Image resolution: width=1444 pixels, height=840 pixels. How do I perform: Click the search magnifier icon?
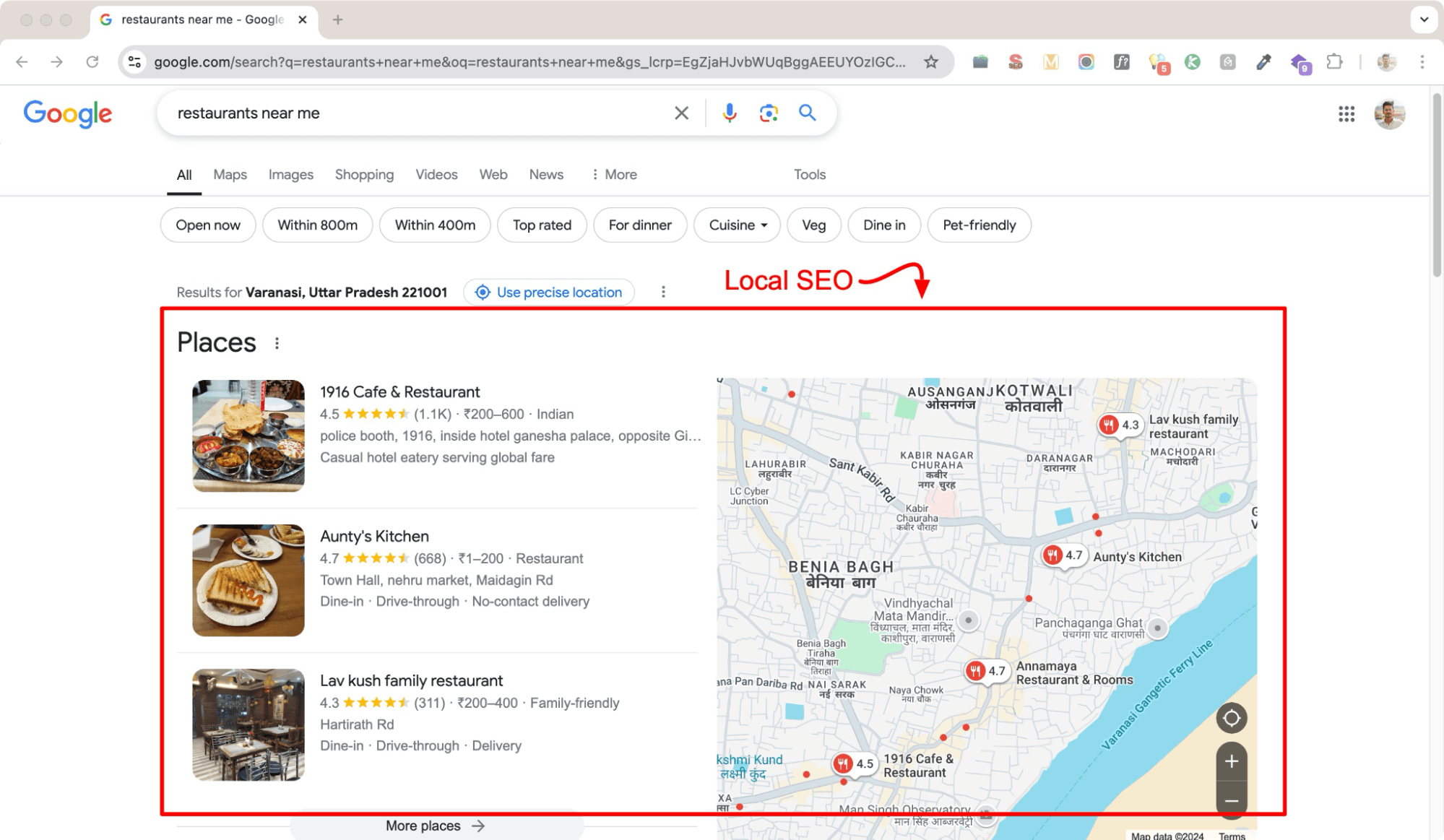pyautogui.click(x=807, y=113)
